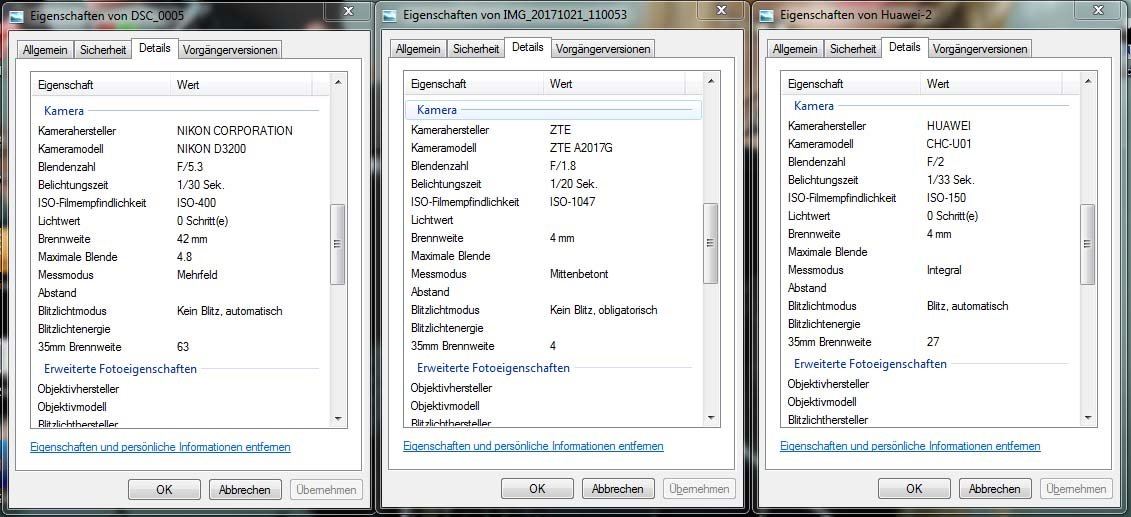
Task: Click scrollbar thumb in Huawei-2 details list
Action: coord(1088,244)
